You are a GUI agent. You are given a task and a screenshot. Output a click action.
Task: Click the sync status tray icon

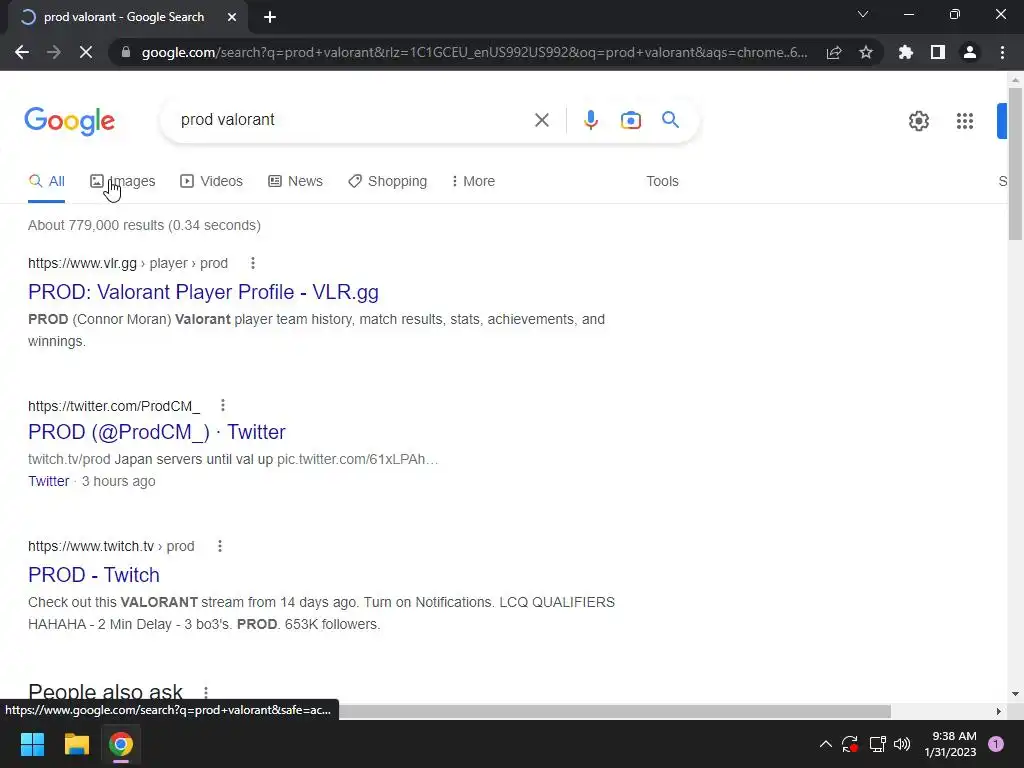[x=850, y=744]
